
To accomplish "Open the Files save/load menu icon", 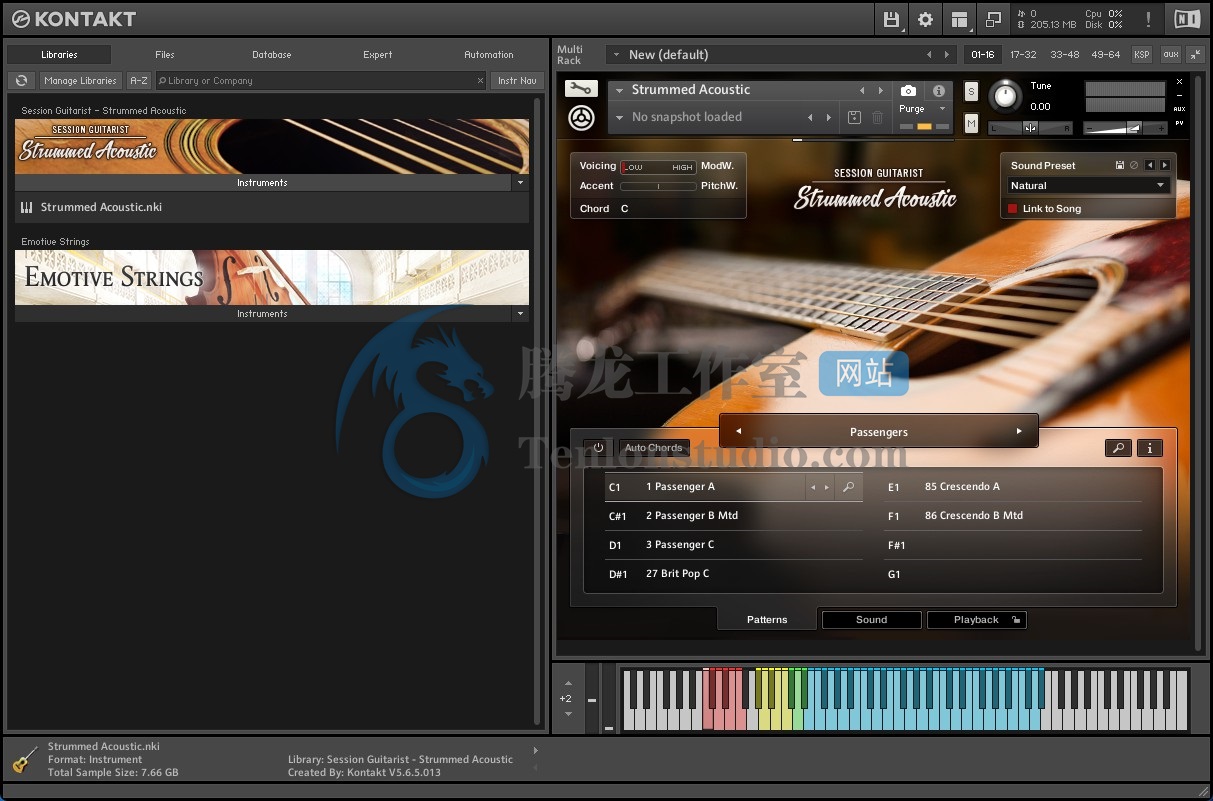I will point(891,19).
